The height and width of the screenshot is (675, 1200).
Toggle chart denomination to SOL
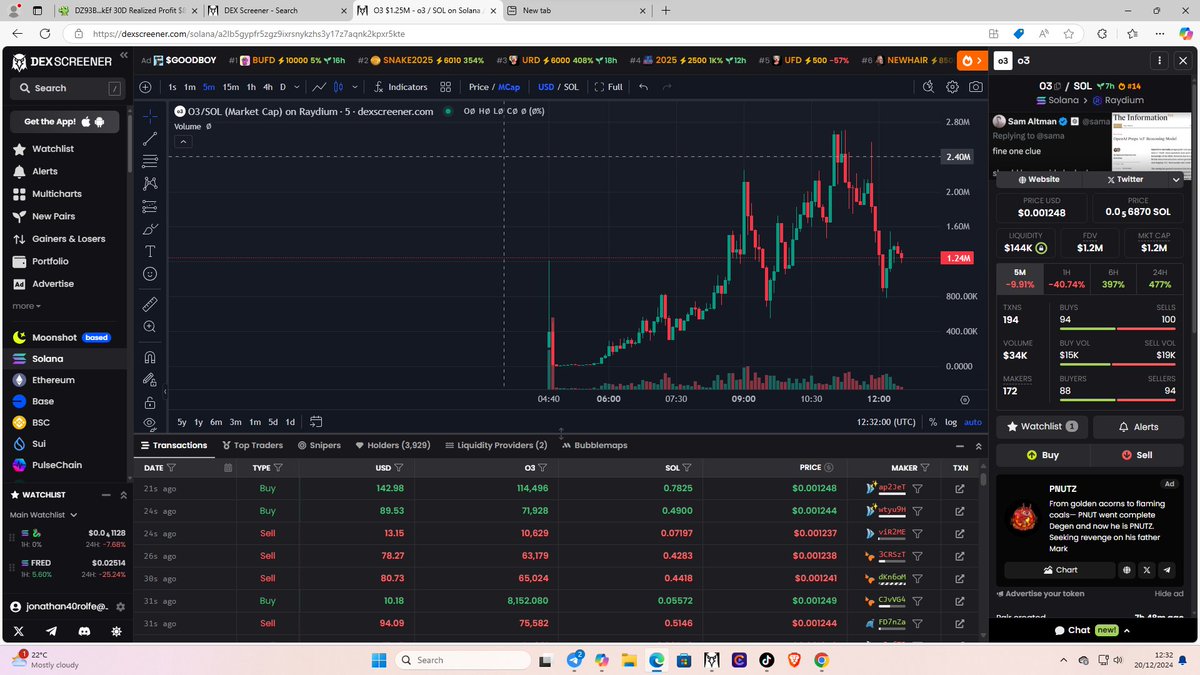(571, 87)
